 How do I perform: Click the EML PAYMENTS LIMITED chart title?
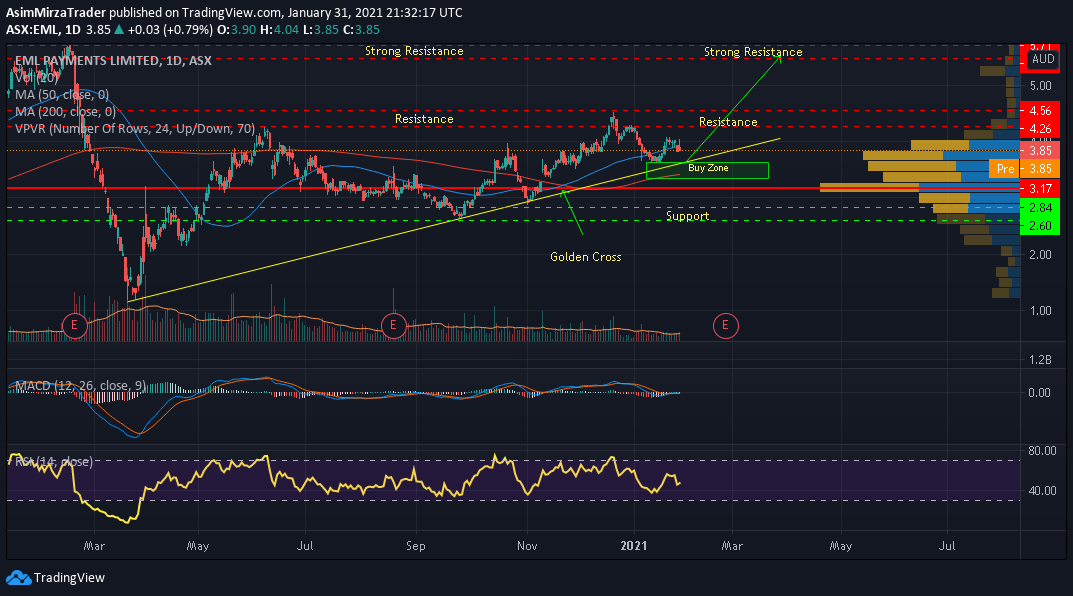click(x=113, y=61)
